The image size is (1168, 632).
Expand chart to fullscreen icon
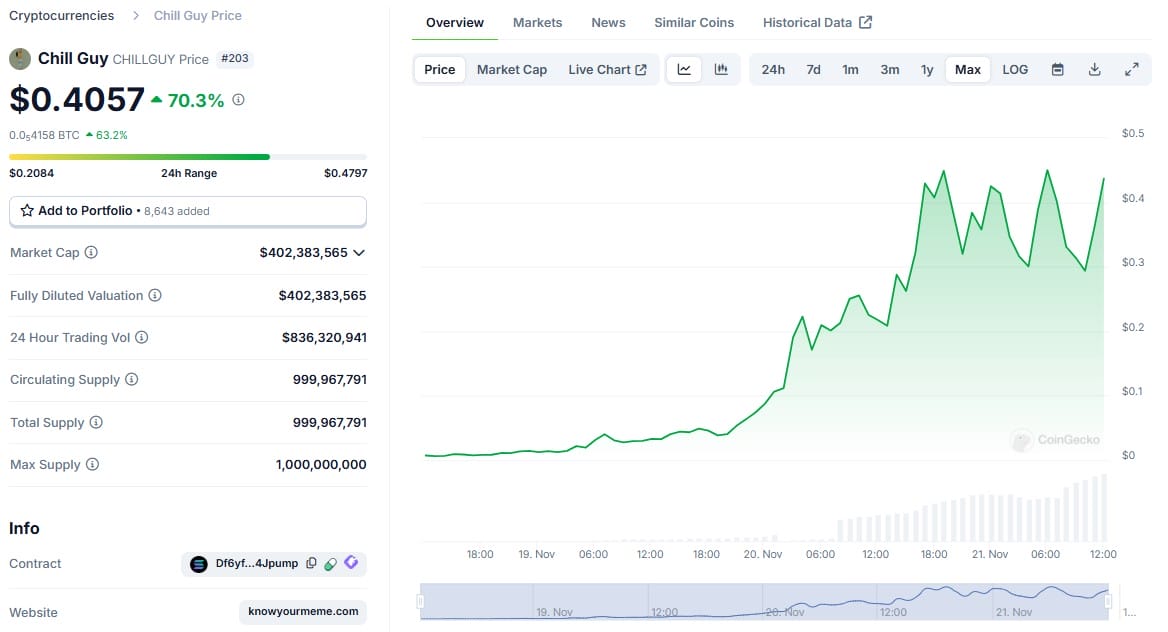(x=1132, y=69)
